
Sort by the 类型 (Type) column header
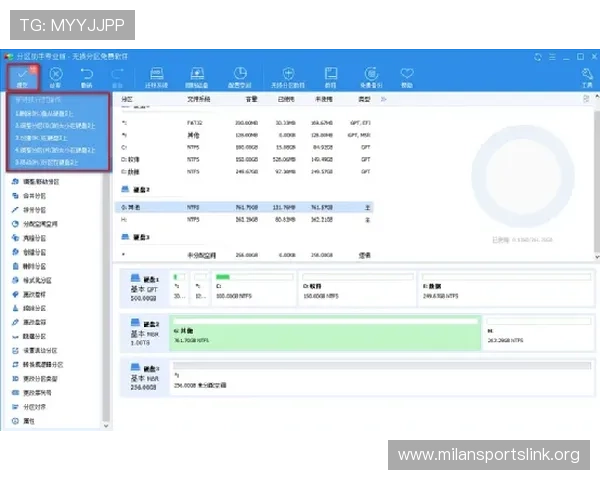click(x=364, y=99)
